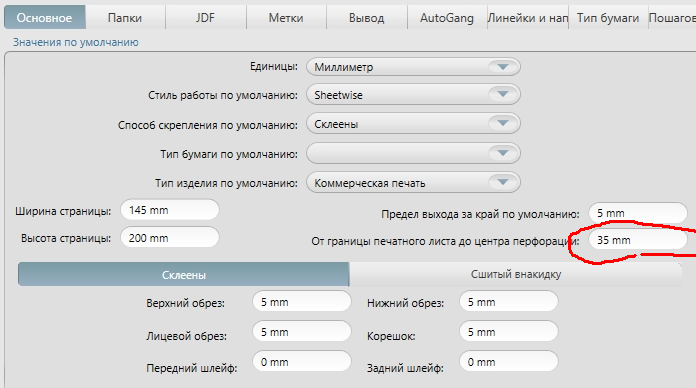
Task: Select the Сшитый внакидку binding sub-tab
Action: pyautogui.click(x=516, y=274)
